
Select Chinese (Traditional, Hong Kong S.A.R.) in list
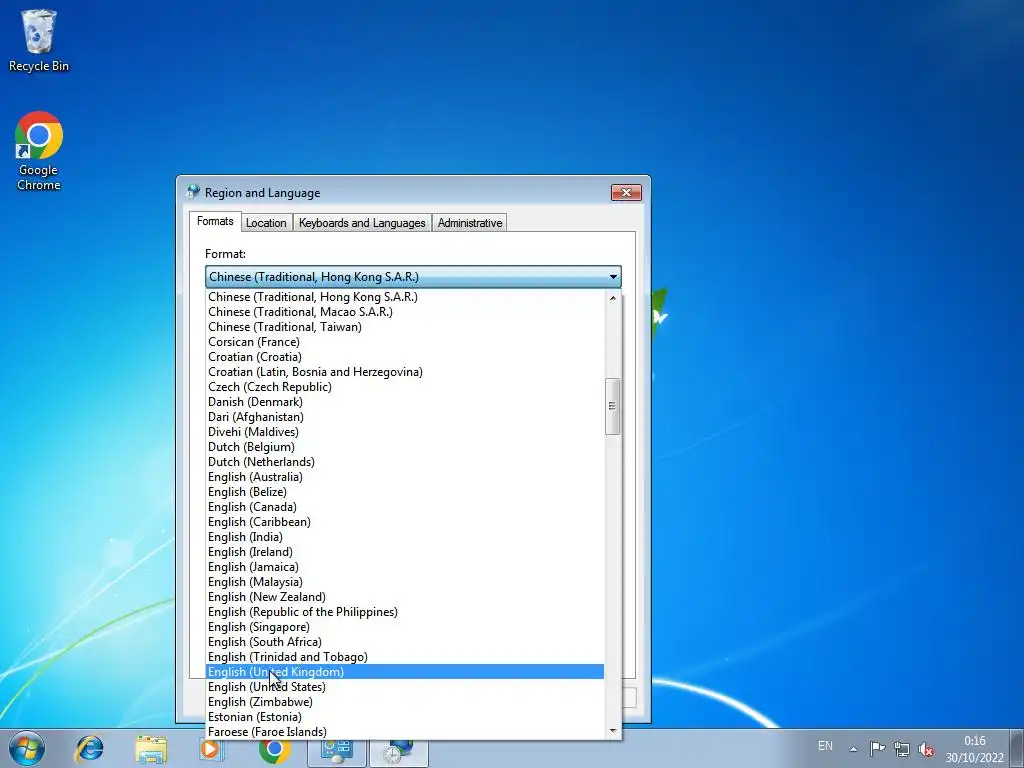click(405, 296)
